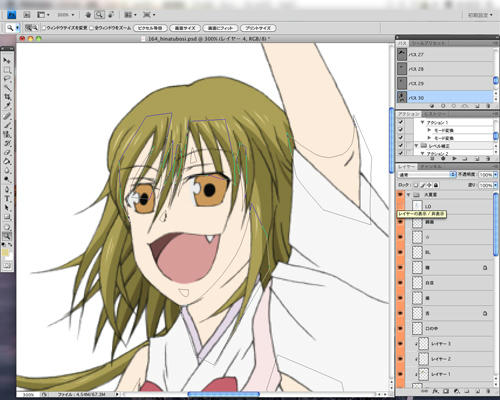Toggle Quick Mask mode button

coord(7,266)
